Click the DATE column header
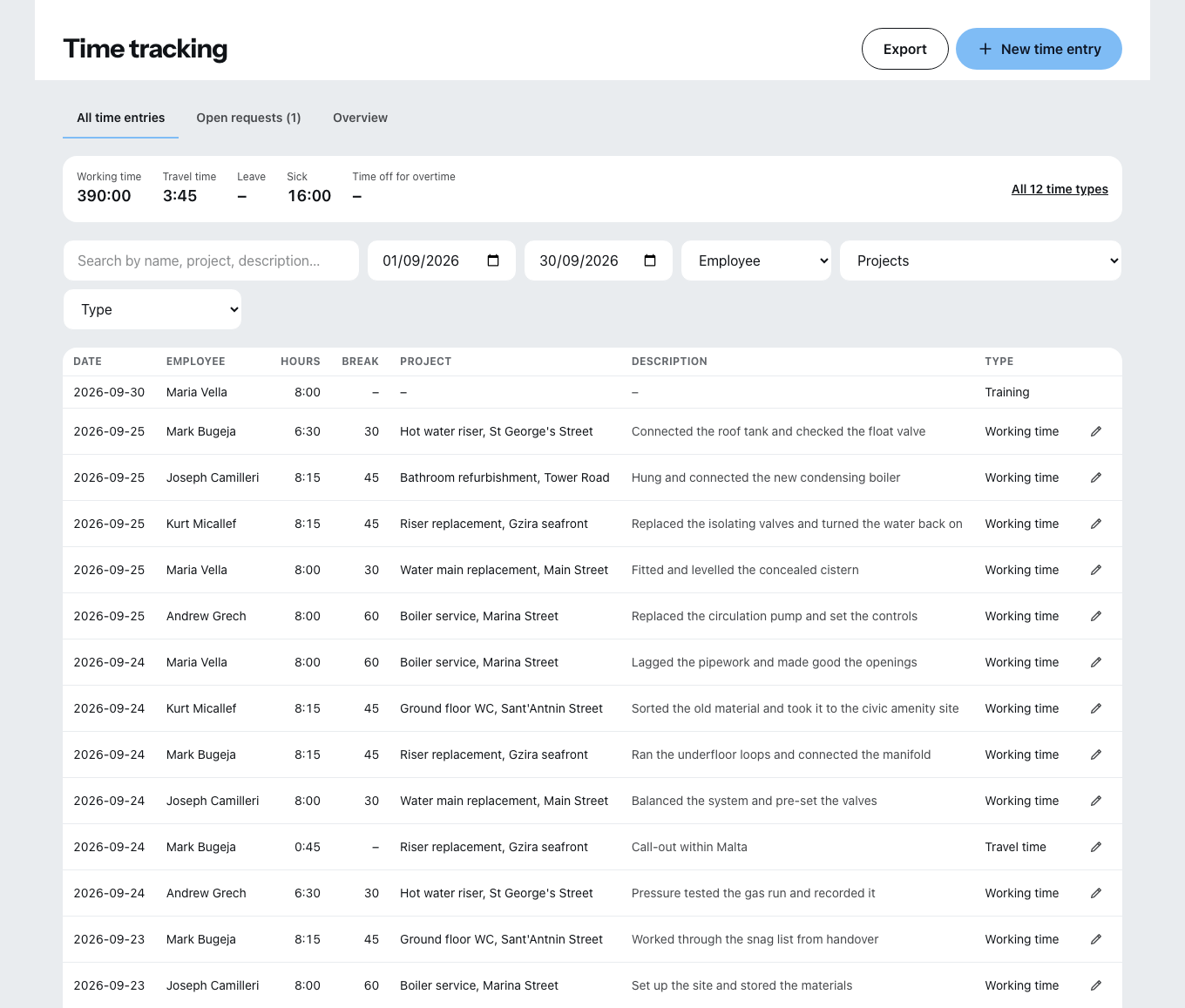1185x1008 pixels. (87, 362)
